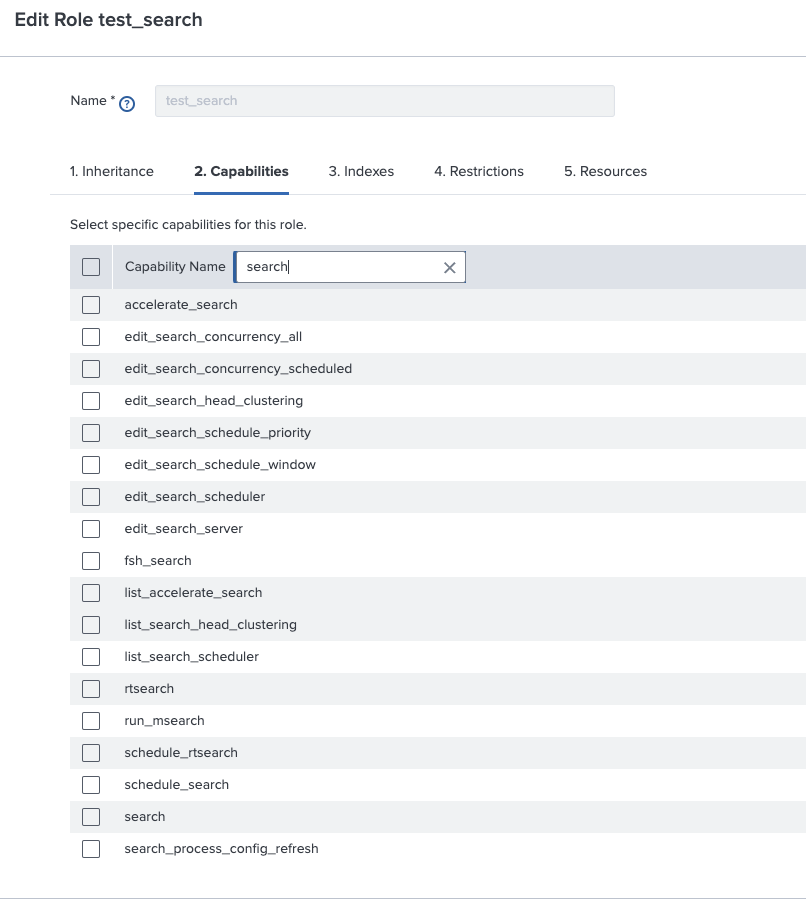Go to the 4. Restrictions tab
This screenshot has height=914, width=806.
point(479,171)
